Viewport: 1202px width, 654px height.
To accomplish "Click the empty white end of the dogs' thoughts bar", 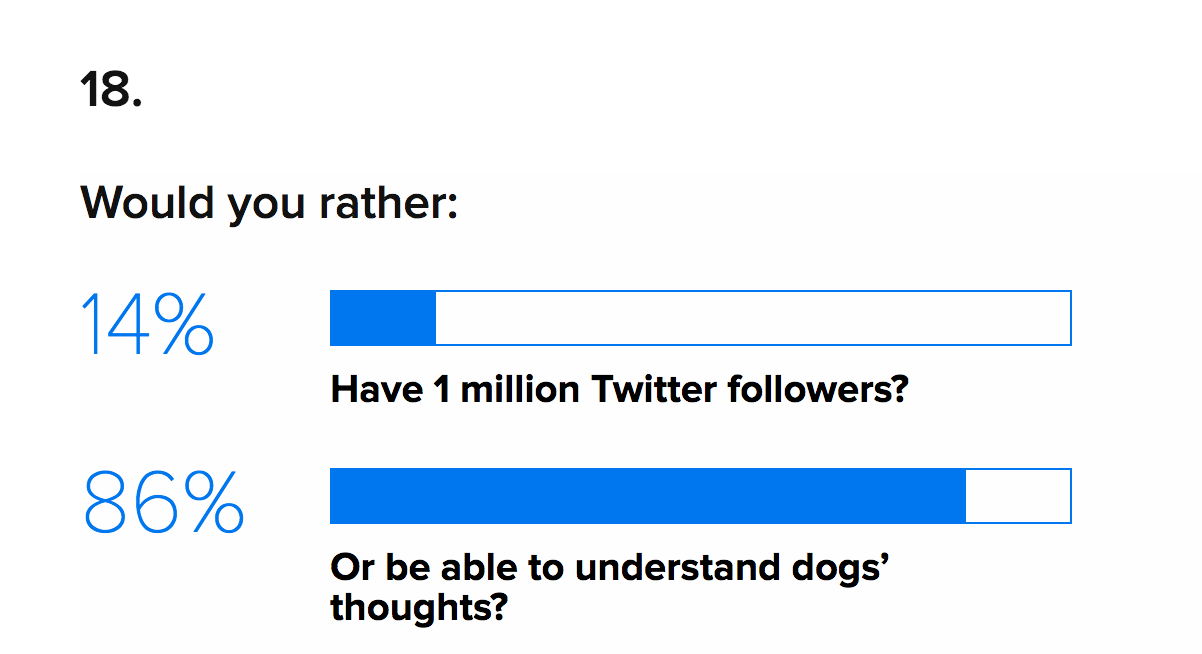I will click(x=1018, y=496).
